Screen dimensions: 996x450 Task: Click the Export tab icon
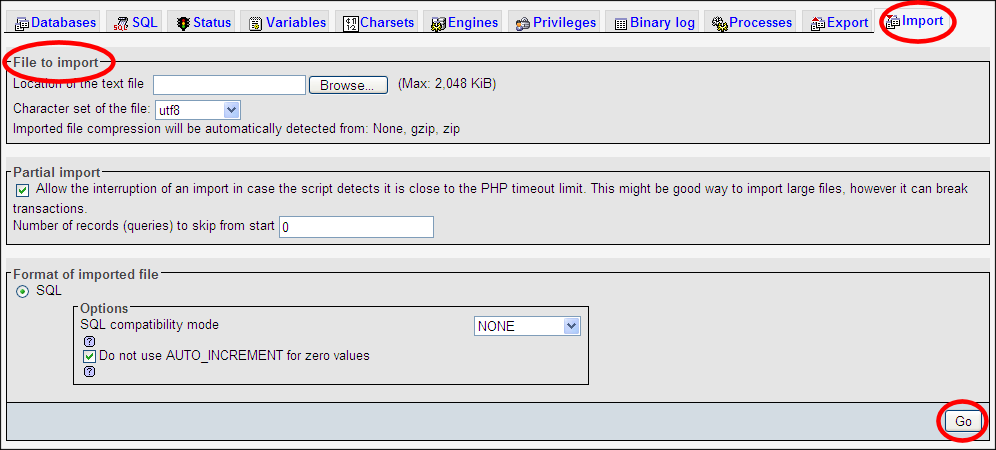[x=818, y=24]
